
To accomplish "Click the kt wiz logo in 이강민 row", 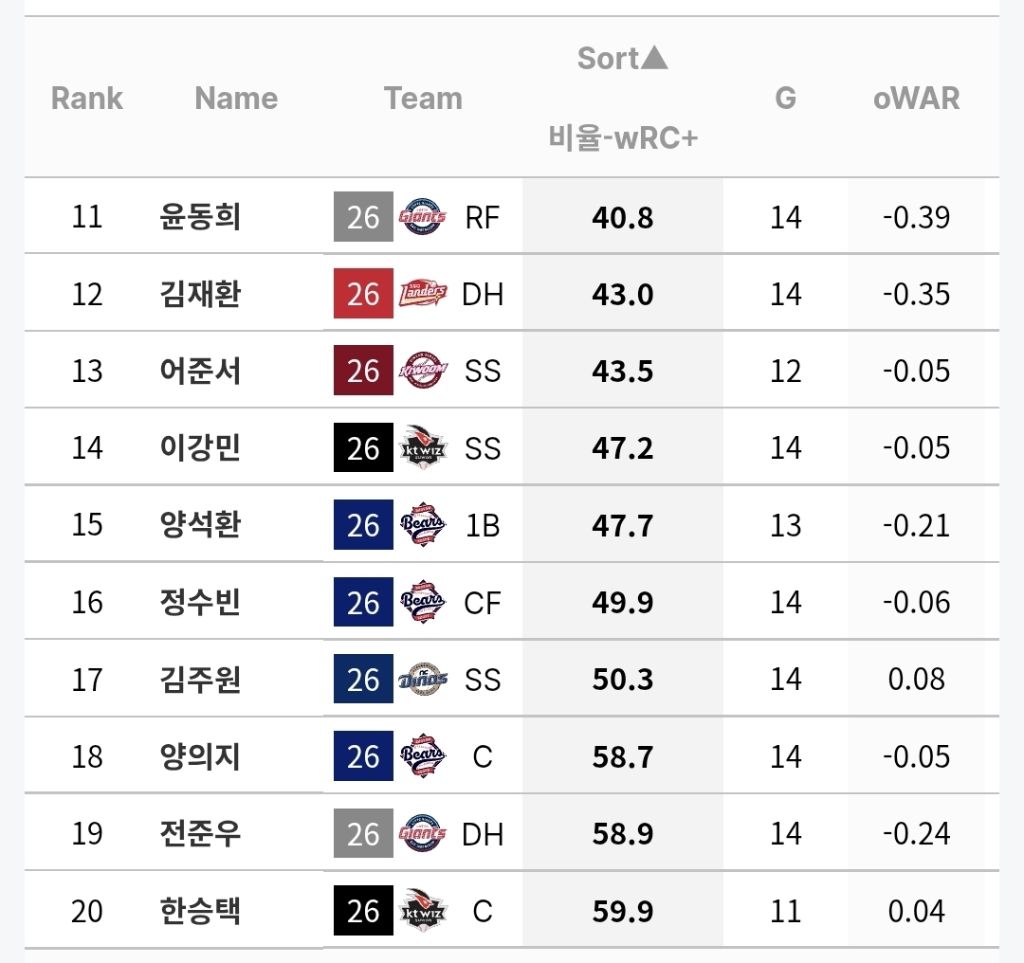I will (x=423, y=448).
